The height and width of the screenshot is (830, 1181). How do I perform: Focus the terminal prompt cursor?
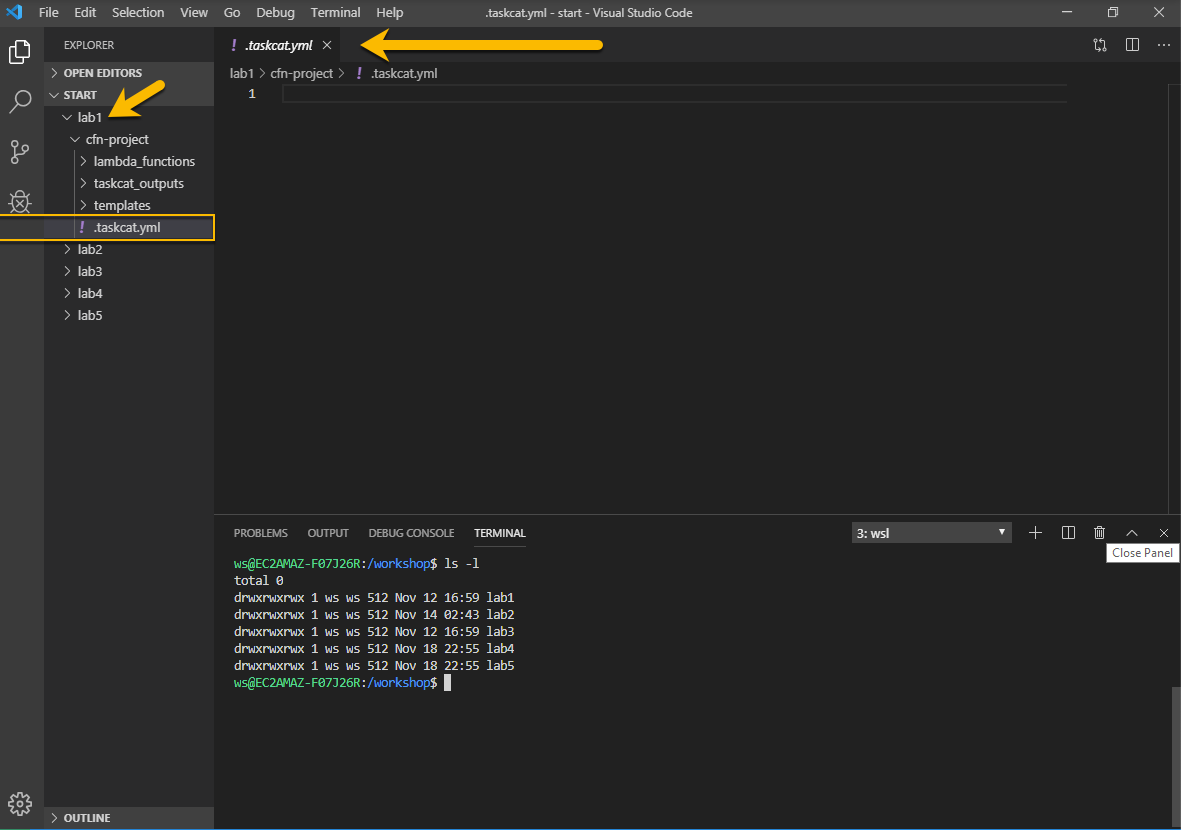pos(447,683)
